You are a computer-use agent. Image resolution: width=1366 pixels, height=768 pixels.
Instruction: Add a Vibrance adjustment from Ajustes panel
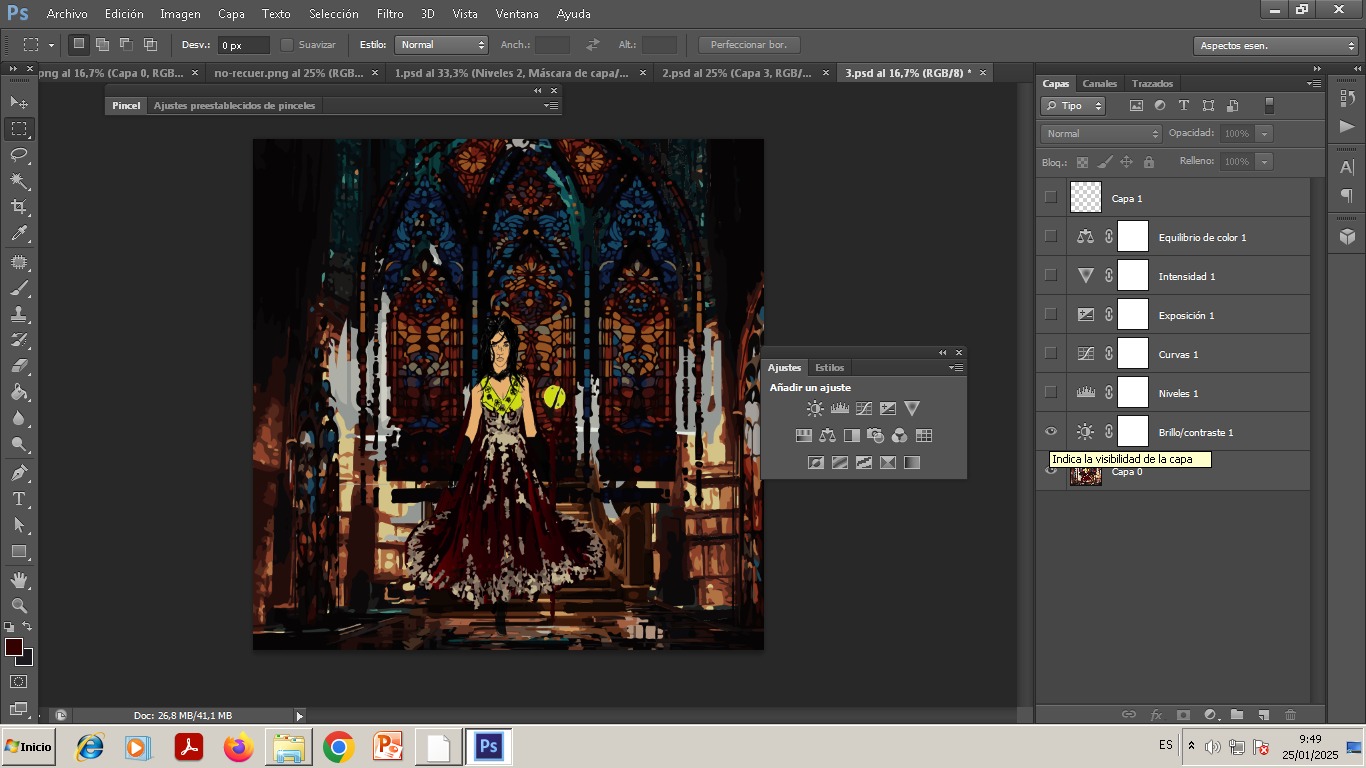[x=911, y=409]
